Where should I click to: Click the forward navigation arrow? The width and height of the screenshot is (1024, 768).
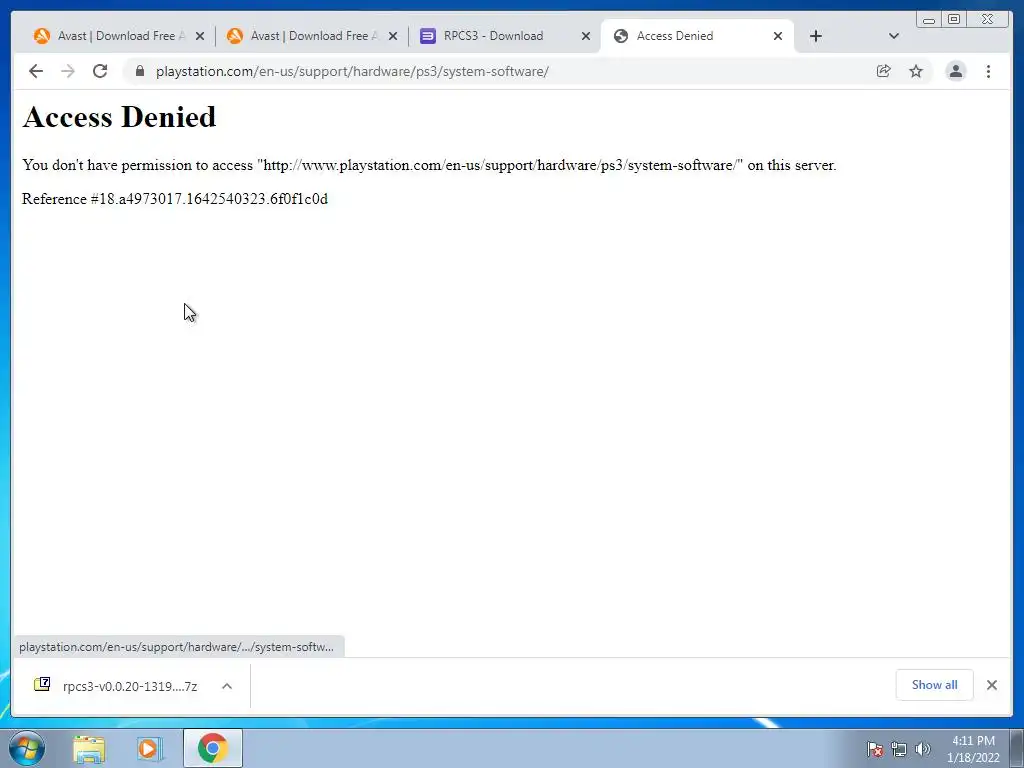click(68, 71)
